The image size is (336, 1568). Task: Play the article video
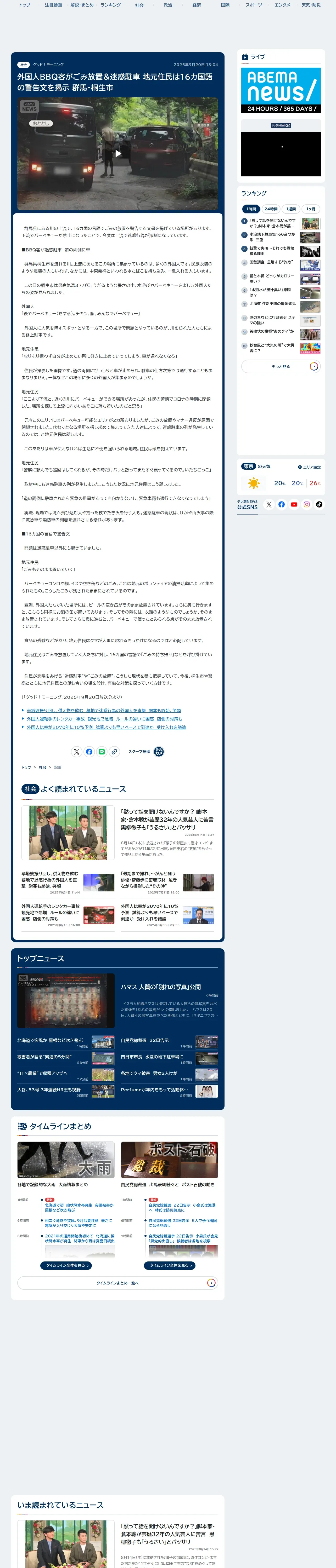[x=118, y=153]
